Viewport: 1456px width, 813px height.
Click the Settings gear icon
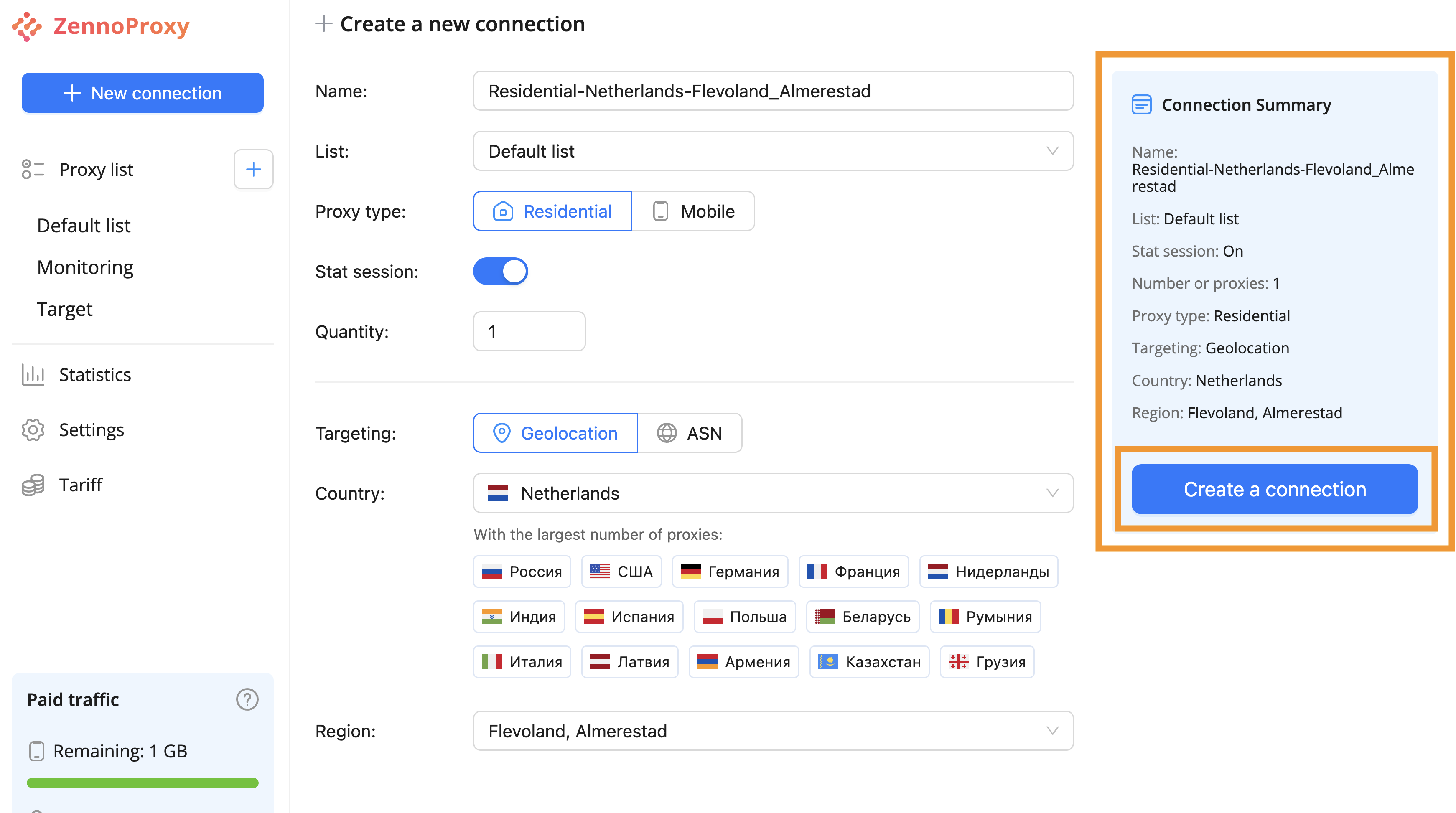[33, 430]
